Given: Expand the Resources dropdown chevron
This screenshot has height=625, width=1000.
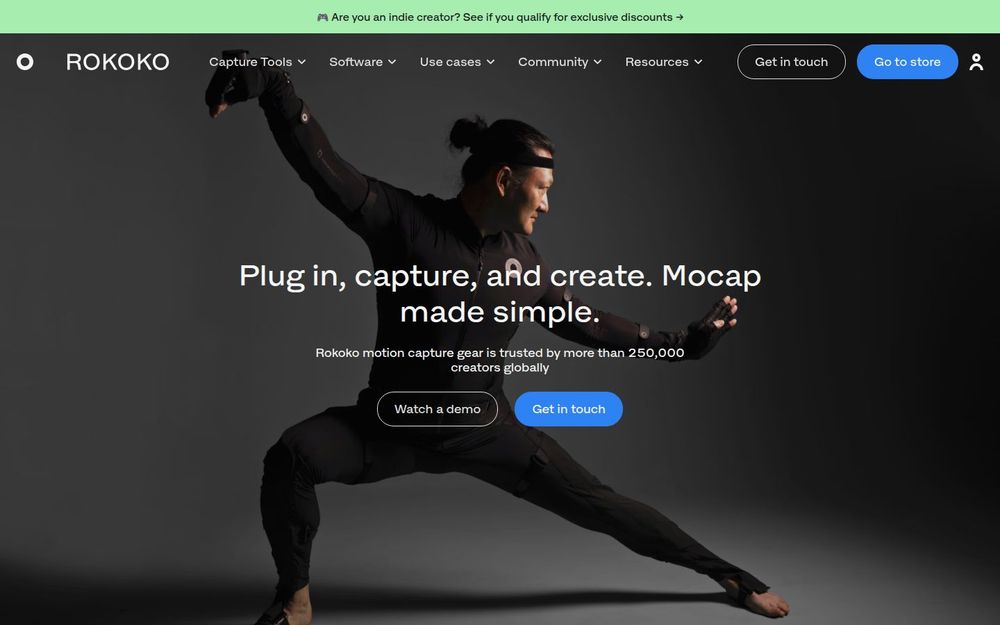Looking at the screenshot, I should coord(698,62).
